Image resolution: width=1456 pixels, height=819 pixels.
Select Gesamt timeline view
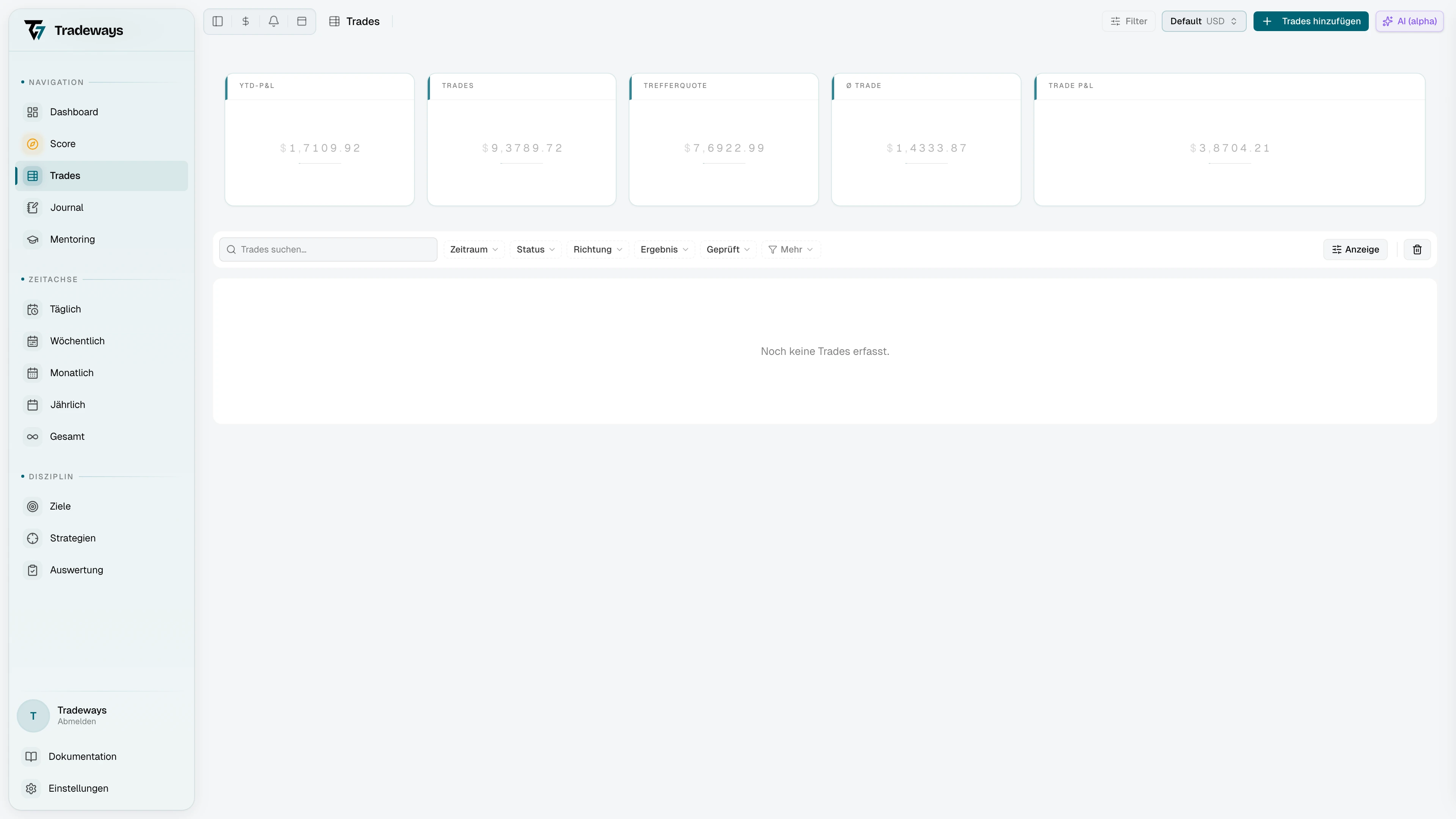point(102,437)
